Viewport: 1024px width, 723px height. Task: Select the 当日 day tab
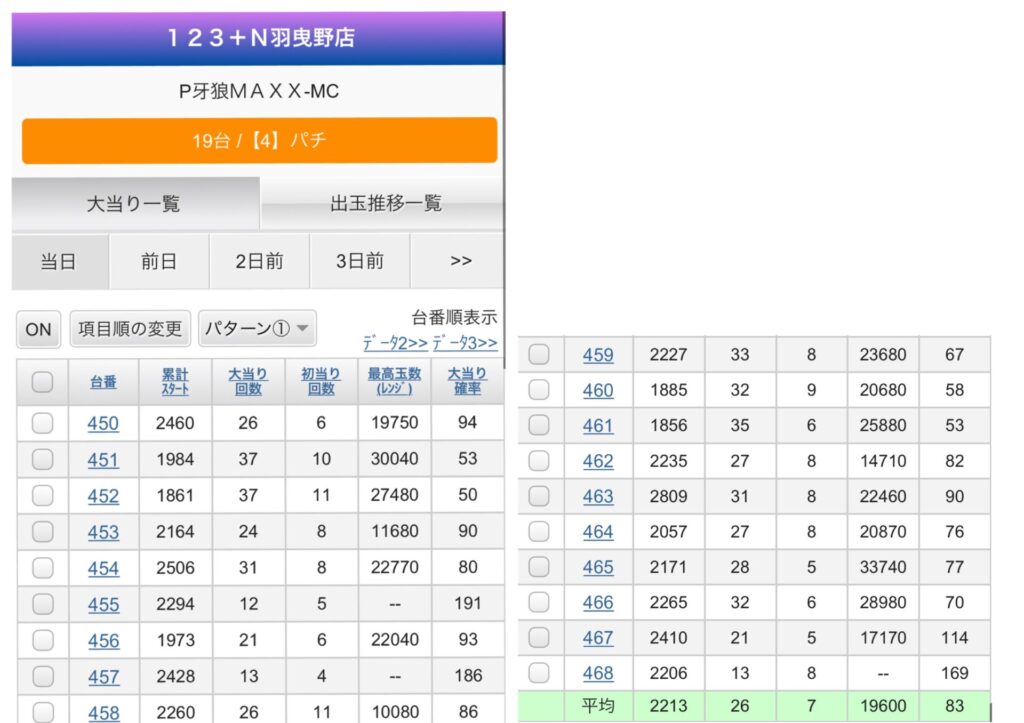click(x=59, y=261)
